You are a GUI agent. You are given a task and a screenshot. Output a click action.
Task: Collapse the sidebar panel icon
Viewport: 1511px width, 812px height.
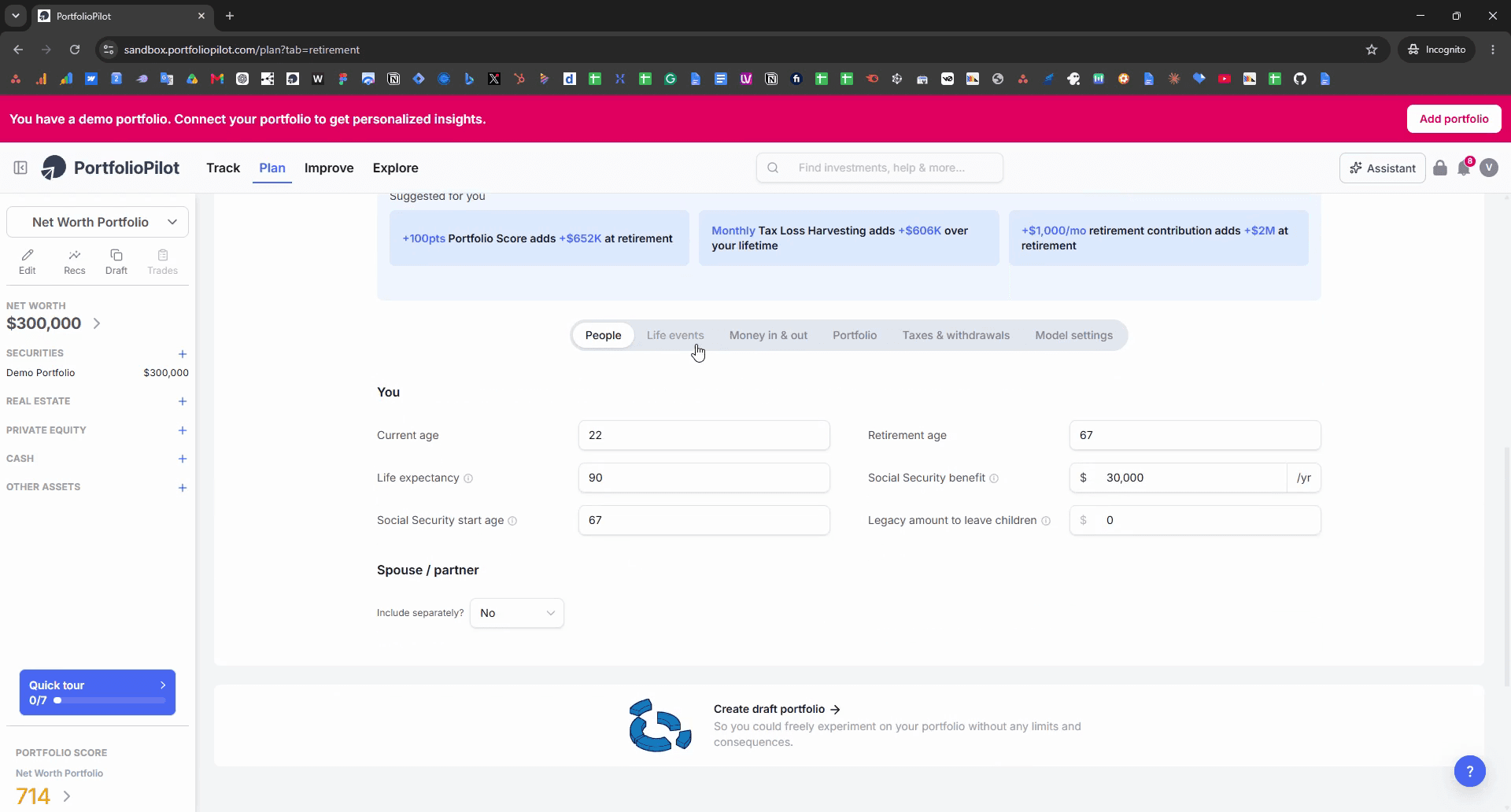click(x=20, y=168)
